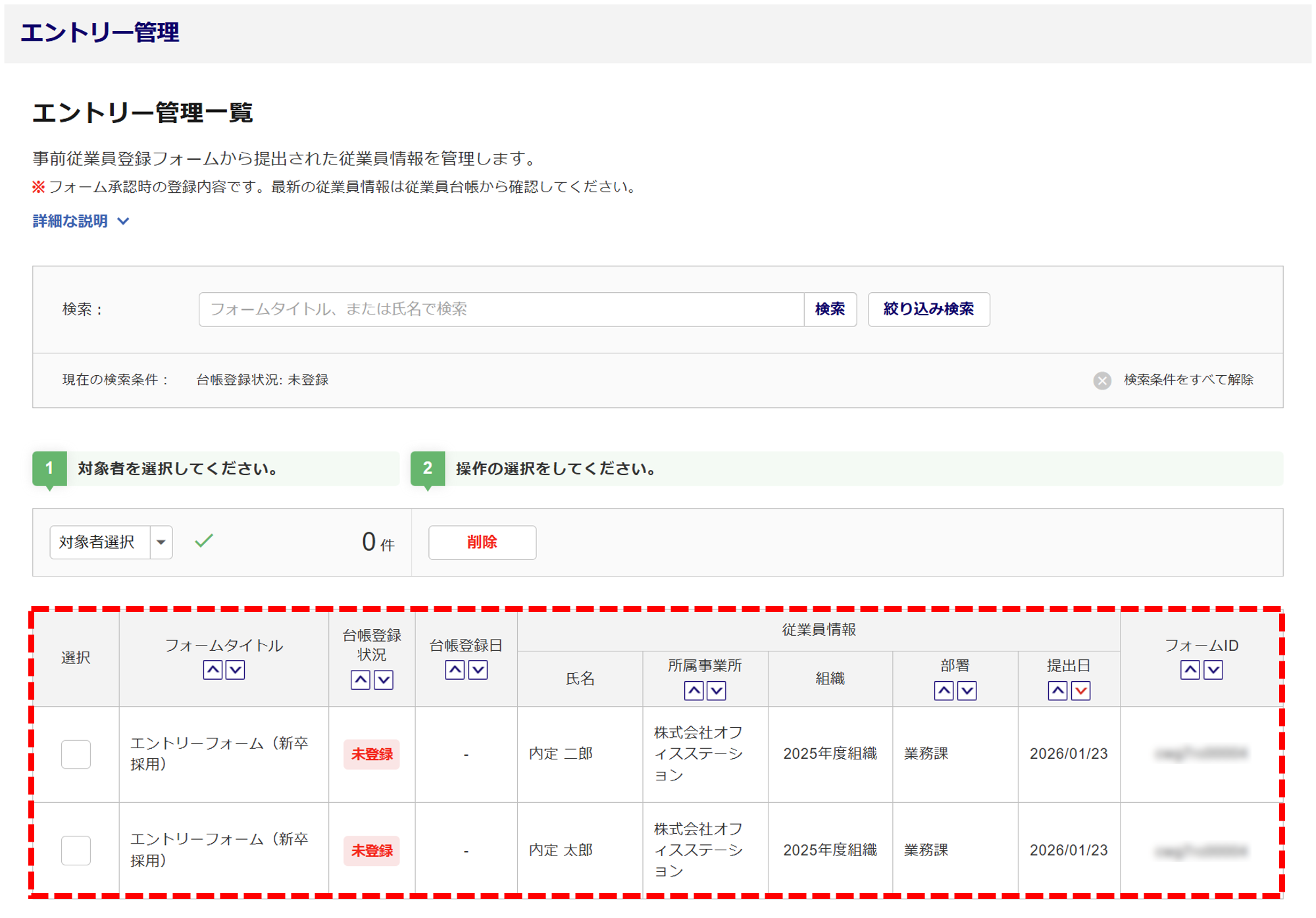
Task: Click the search text input field
Action: pos(500,309)
